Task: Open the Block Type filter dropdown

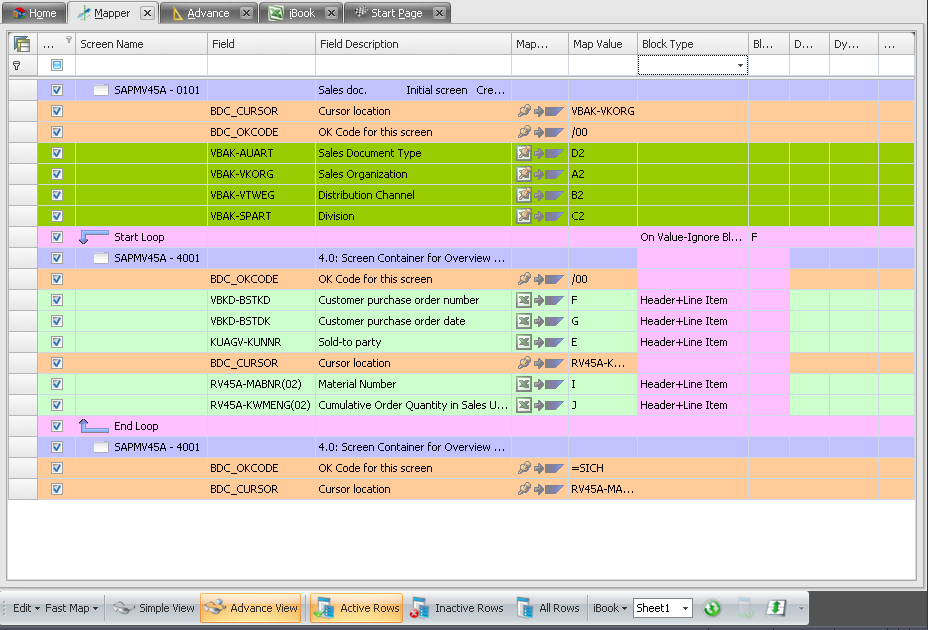Action: 741,65
